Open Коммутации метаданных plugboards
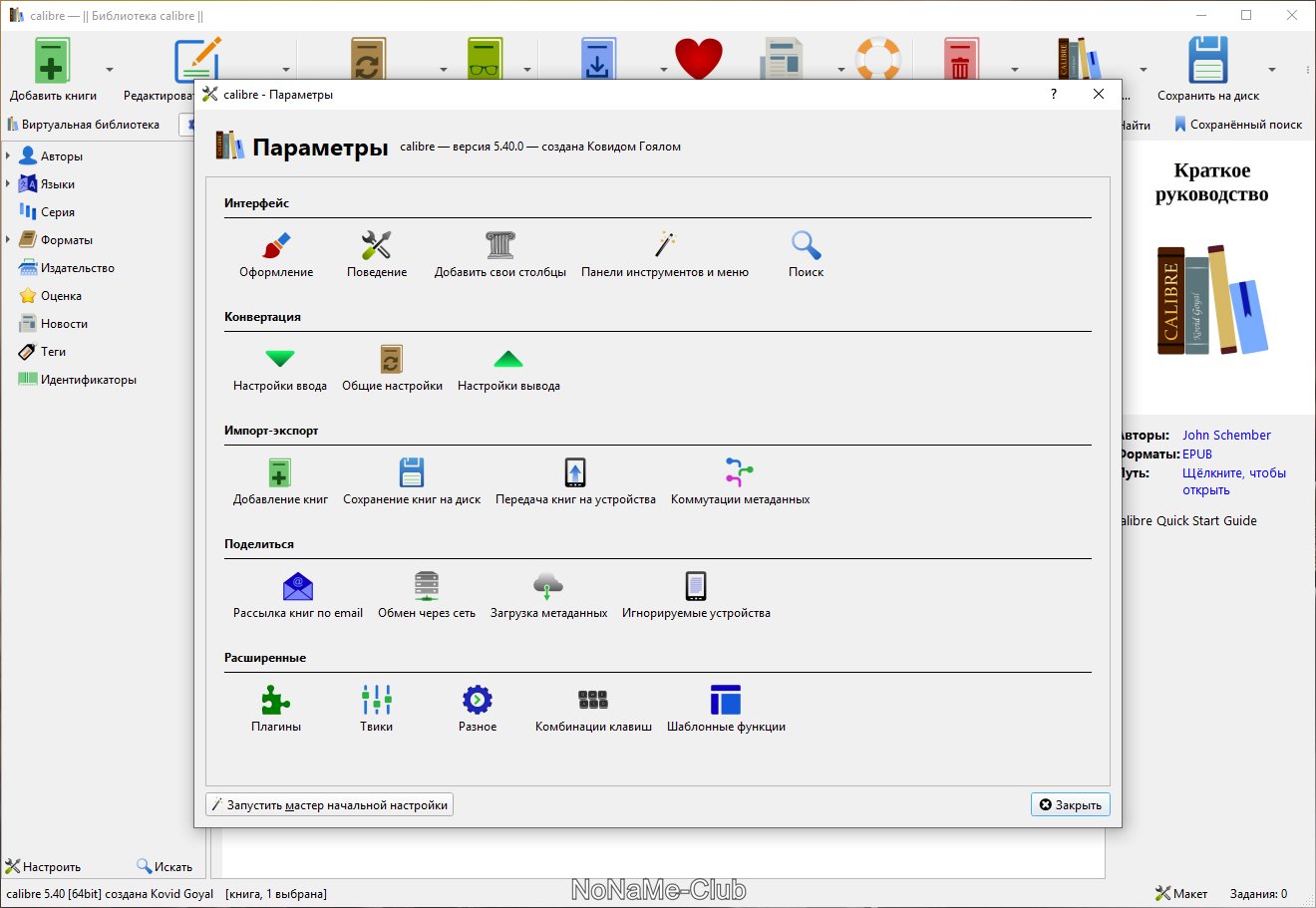The image size is (1316, 908). click(740, 481)
